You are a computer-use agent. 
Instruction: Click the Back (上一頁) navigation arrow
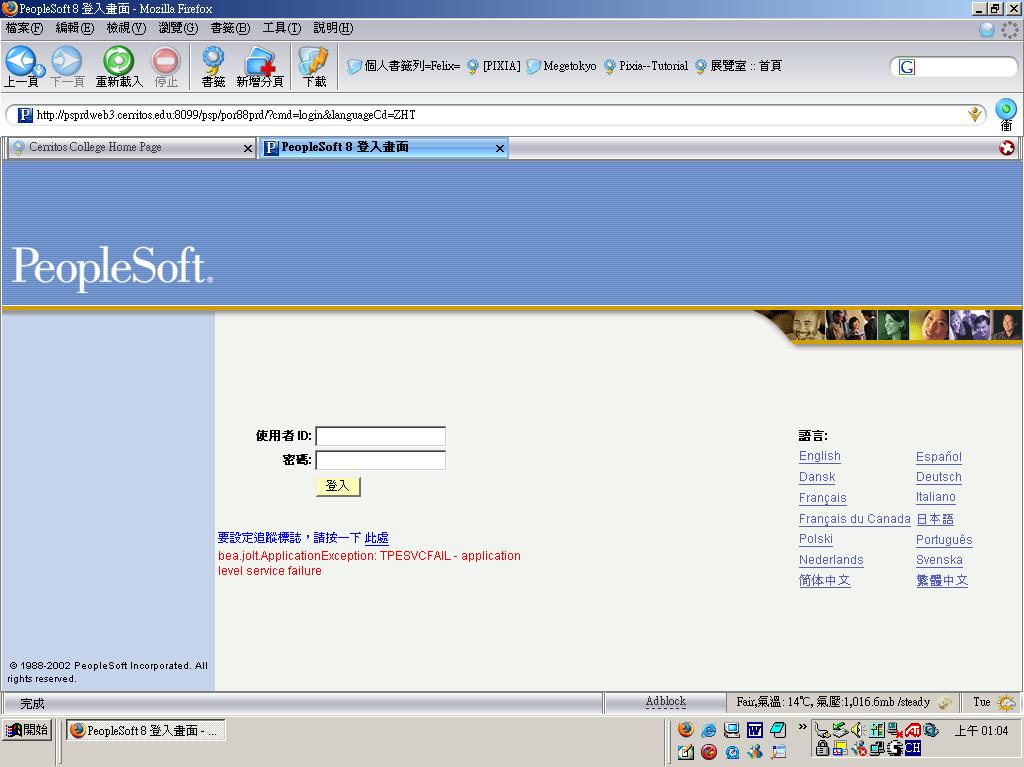tap(20, 63)
